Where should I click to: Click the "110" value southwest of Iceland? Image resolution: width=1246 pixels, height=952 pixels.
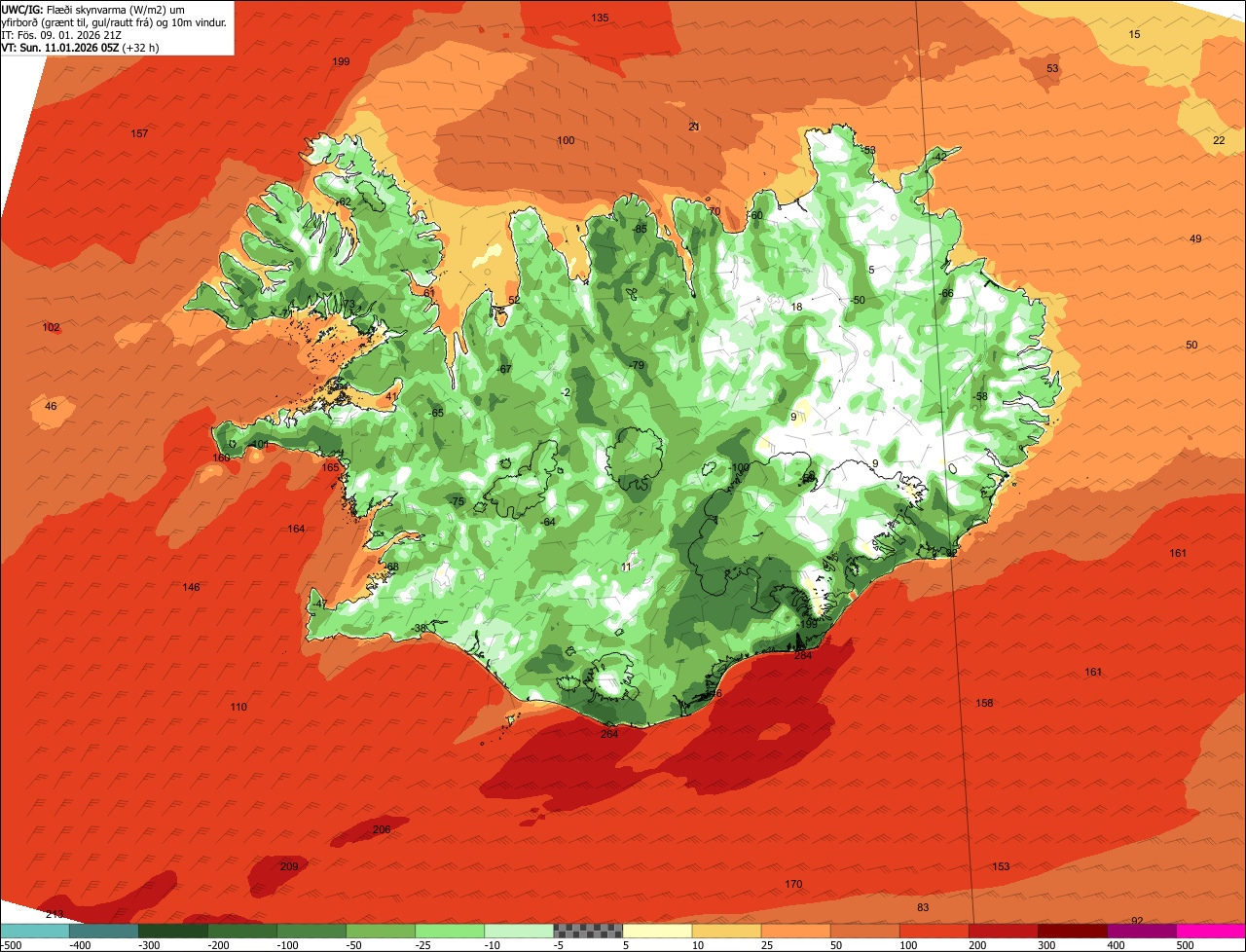[x=238, y=707]
